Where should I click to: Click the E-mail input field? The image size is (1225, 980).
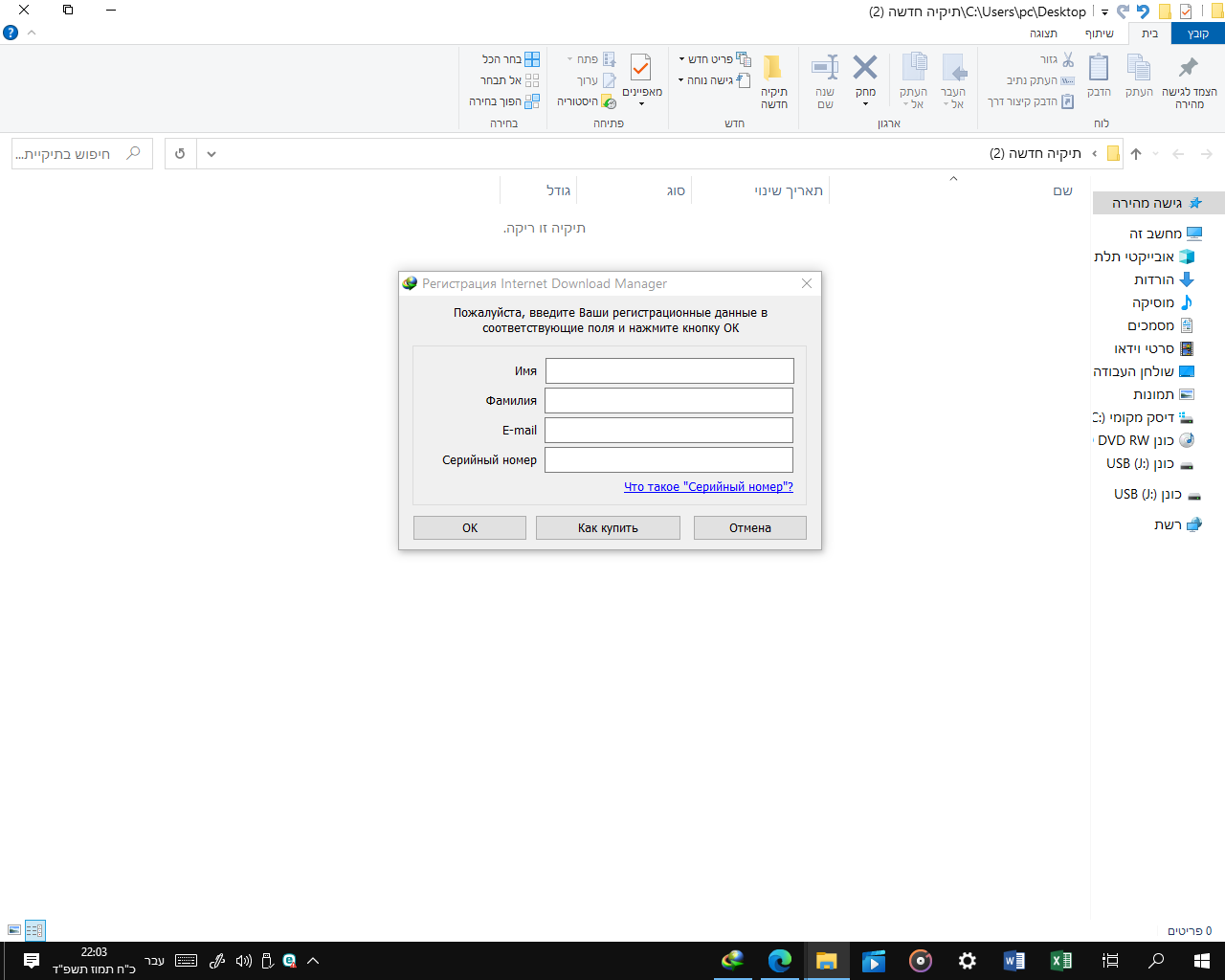(669, 430)
